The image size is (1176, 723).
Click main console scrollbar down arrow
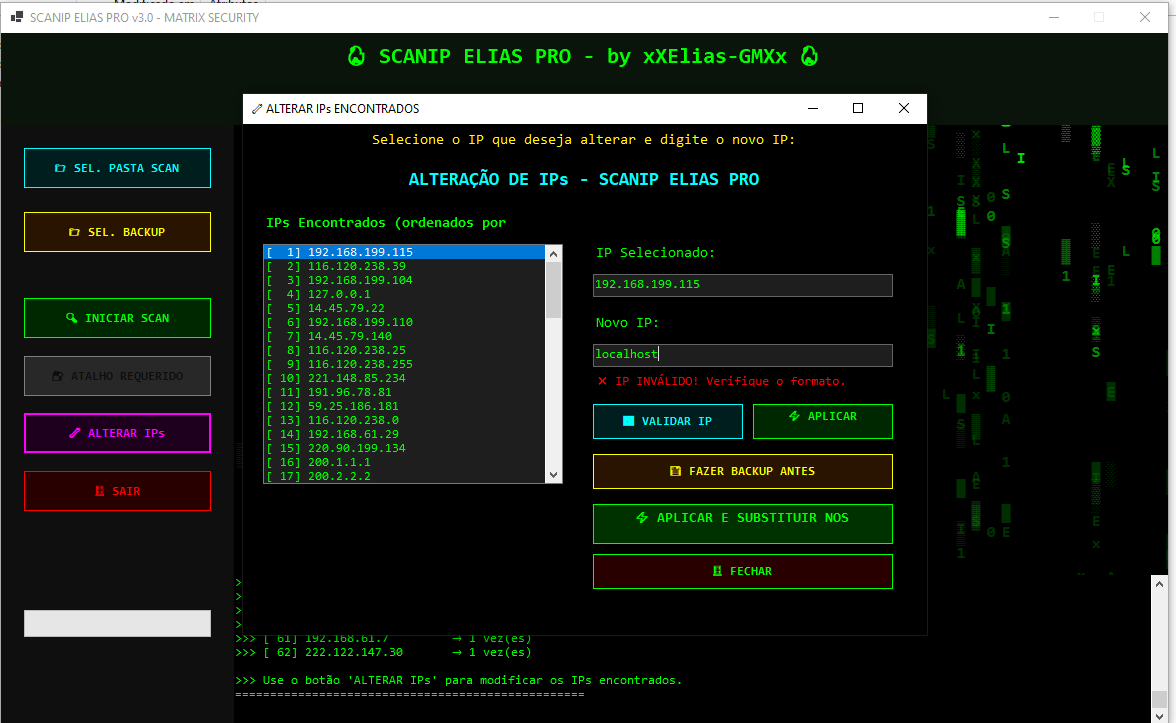tap(1160, 715)
